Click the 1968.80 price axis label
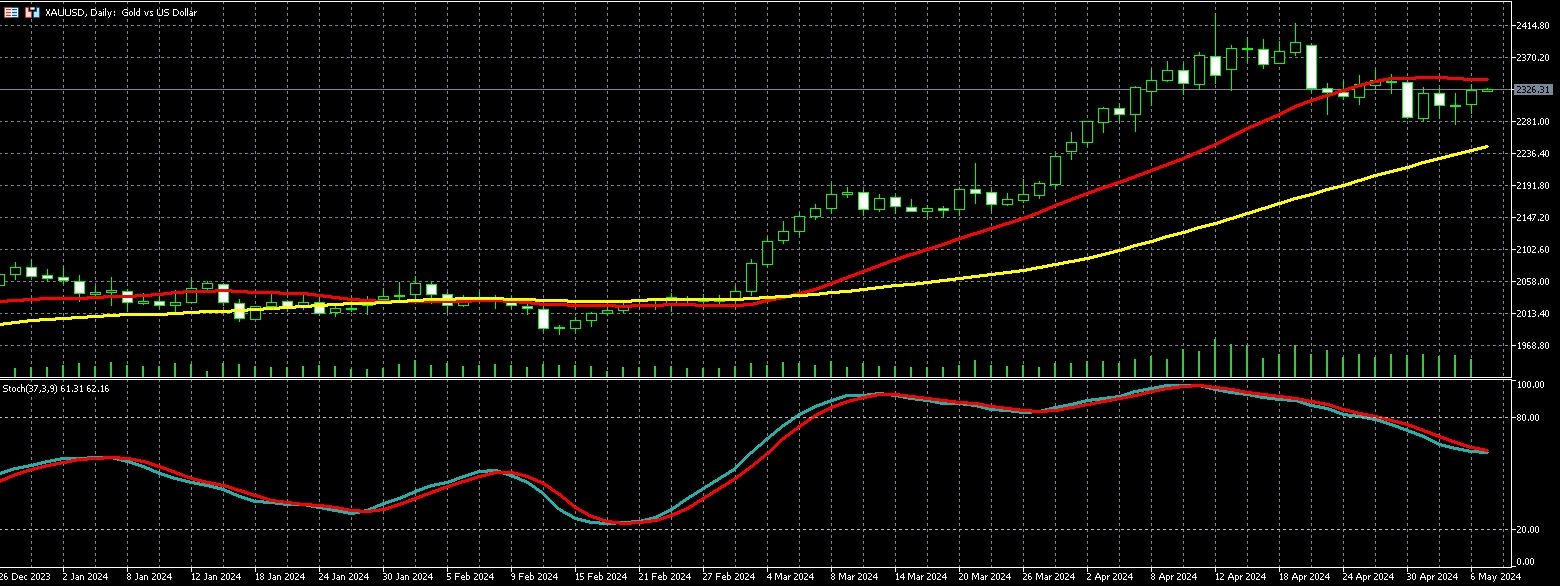The height and width of the screenshot is (586, 1560). click(1531, 346)
